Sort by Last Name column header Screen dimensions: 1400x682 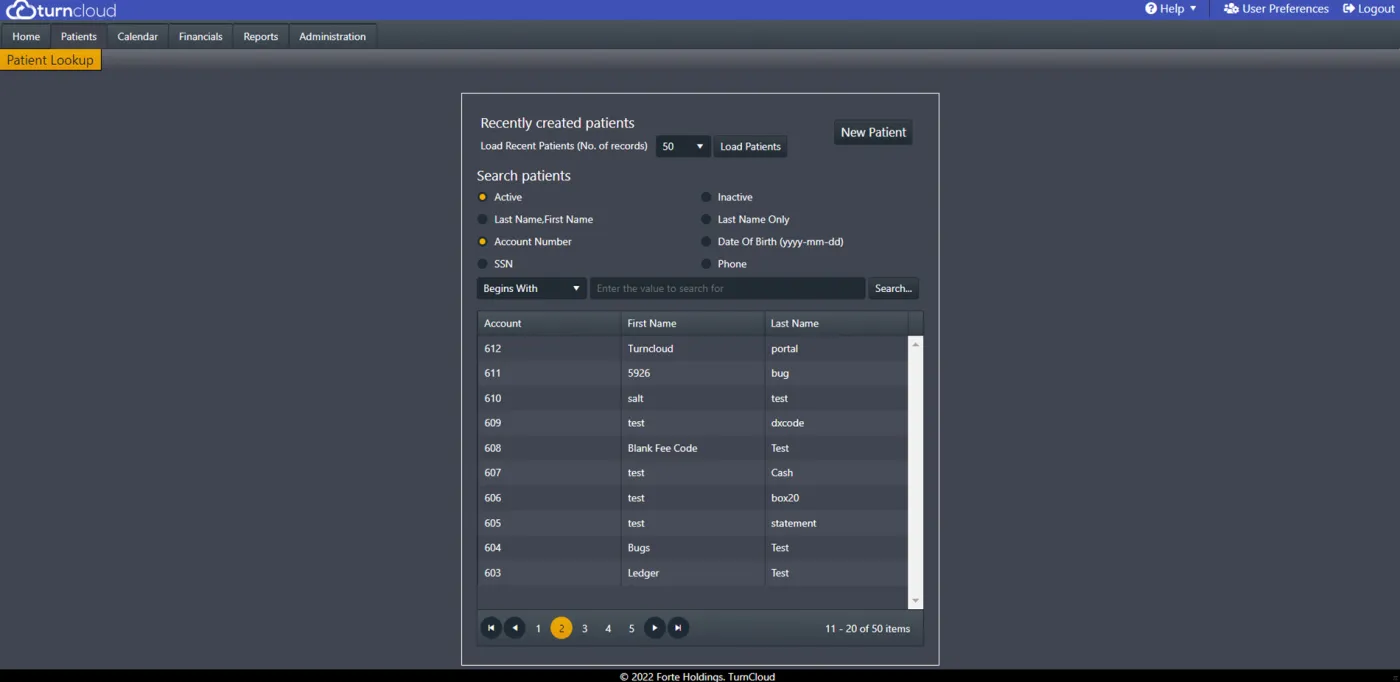[x=836, y=323]
